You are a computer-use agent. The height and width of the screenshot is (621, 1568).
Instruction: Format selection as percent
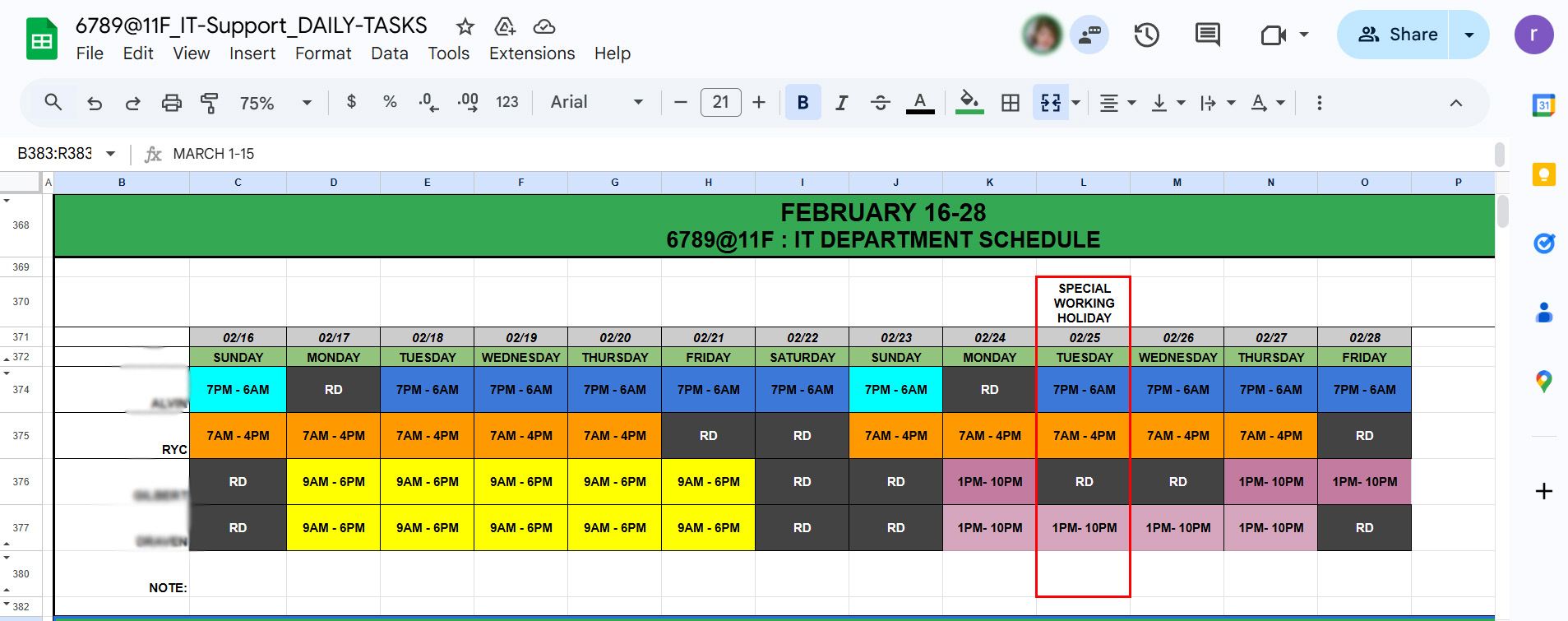390,102
